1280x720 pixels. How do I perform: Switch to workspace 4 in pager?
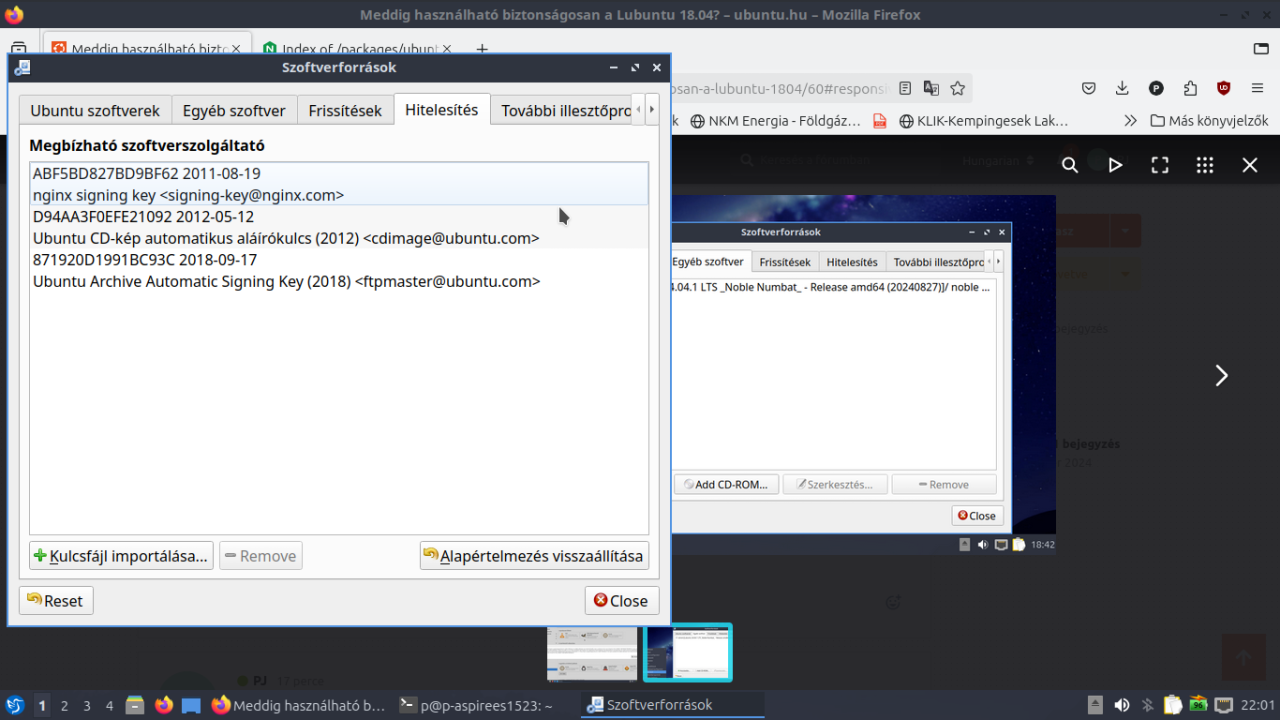point(110,705)
